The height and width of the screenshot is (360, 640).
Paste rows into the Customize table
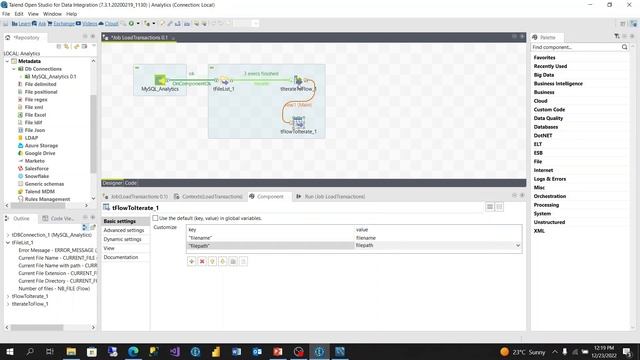[243, 261]
